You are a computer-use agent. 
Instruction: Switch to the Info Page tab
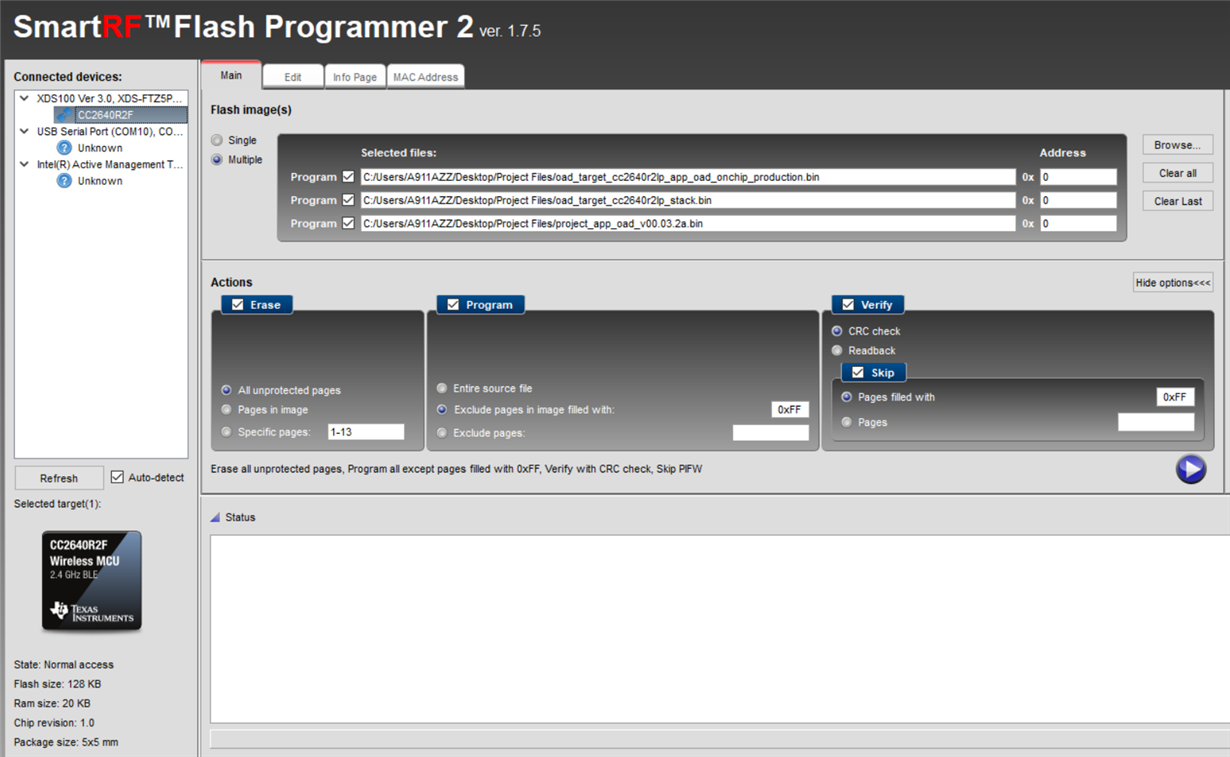[355, 77]
